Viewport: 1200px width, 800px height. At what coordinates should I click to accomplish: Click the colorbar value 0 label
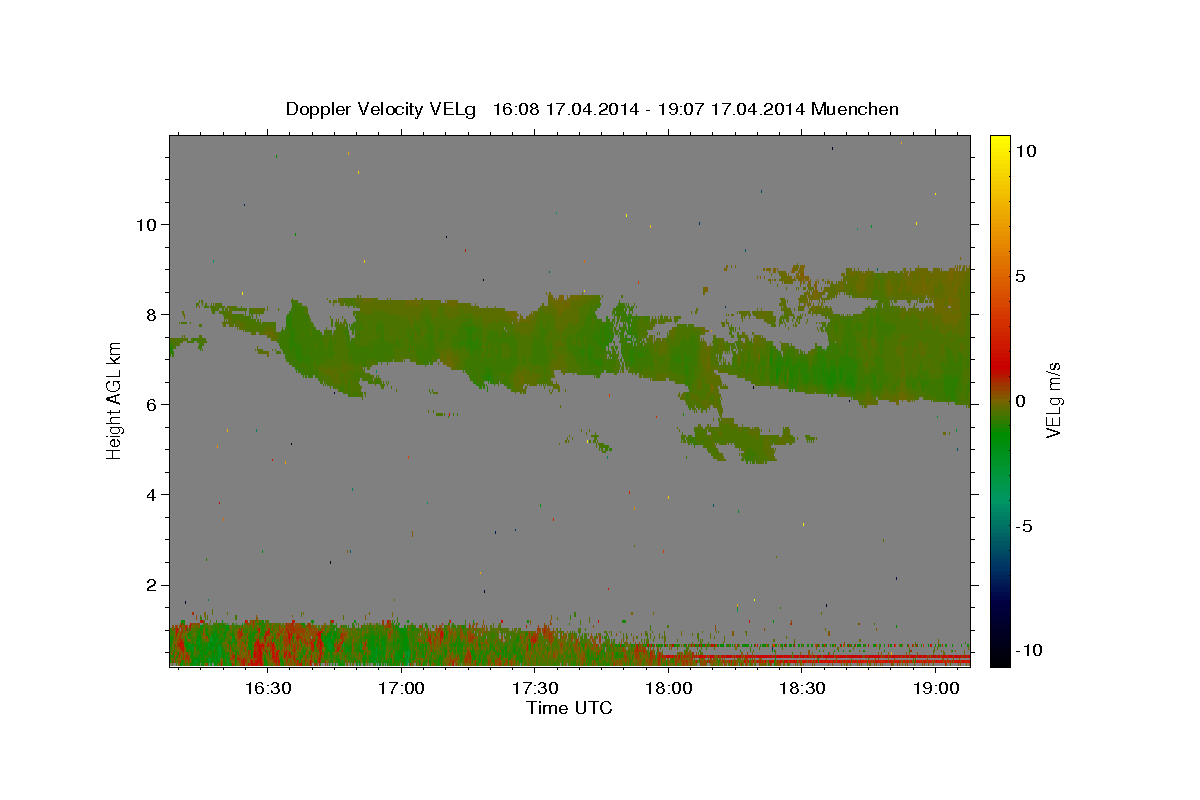tap(1020, 401)
